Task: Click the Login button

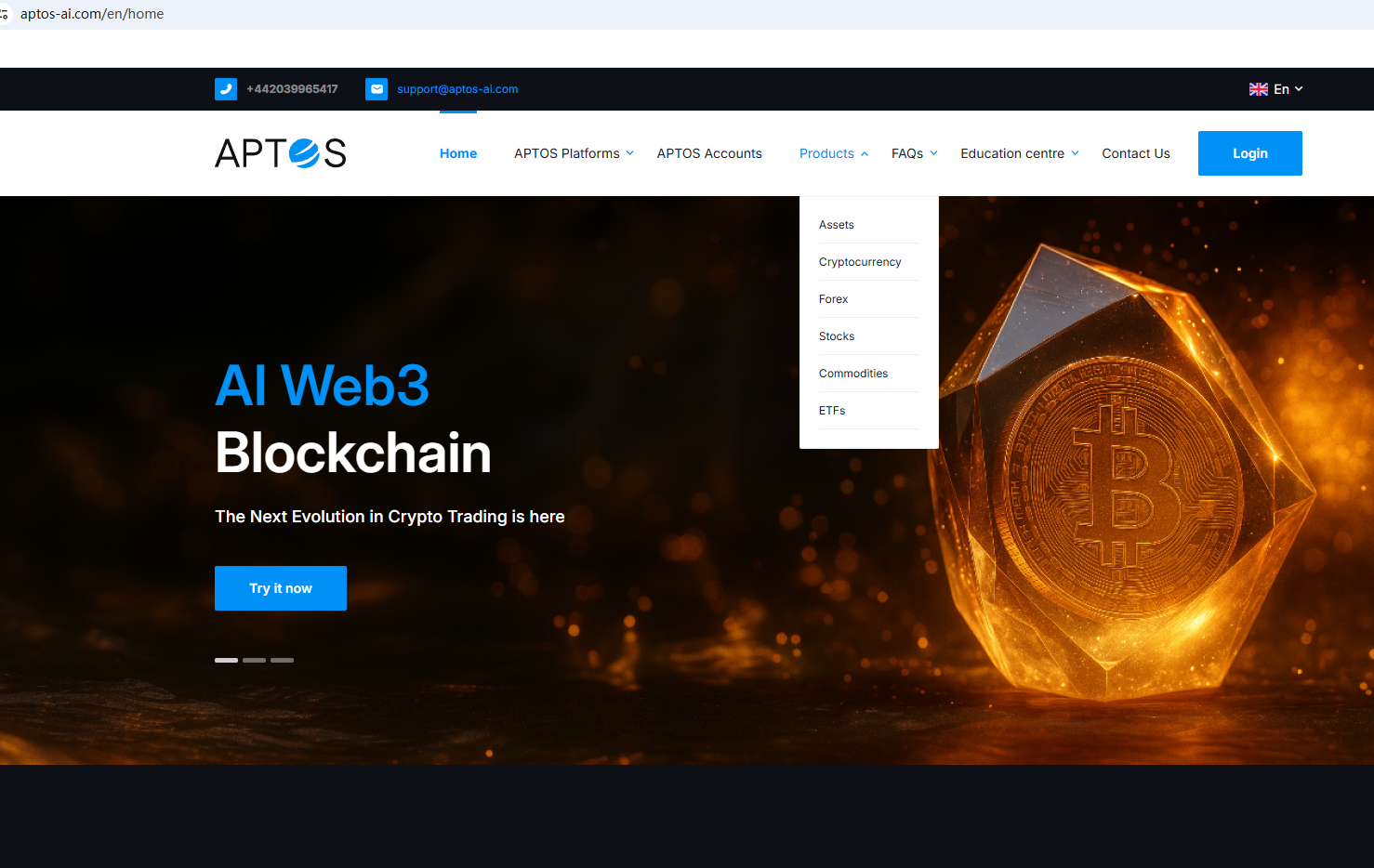Action: pyautogui.click(x=1249, y=153)
